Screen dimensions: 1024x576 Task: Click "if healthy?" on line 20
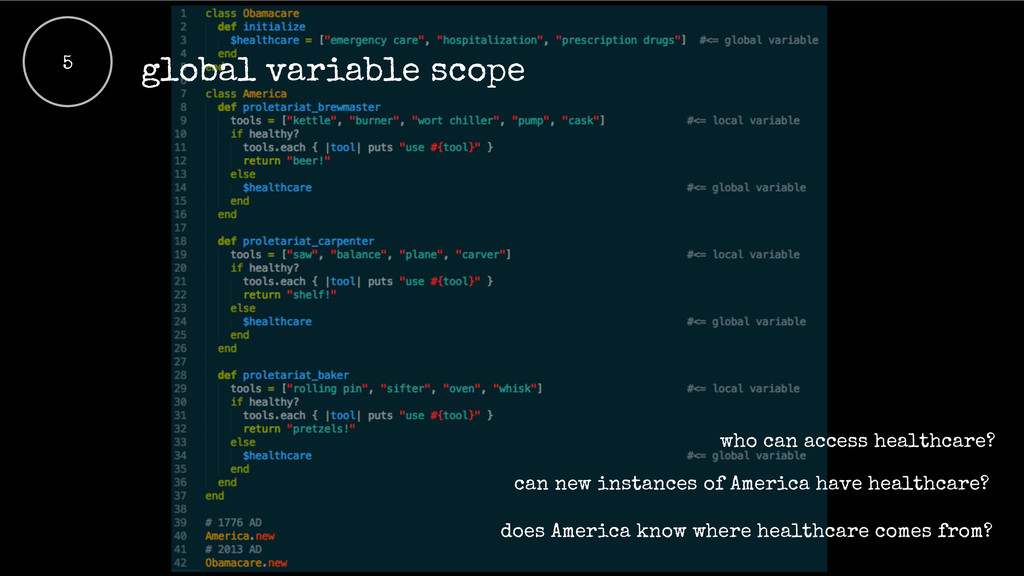(x=264, y=268)
